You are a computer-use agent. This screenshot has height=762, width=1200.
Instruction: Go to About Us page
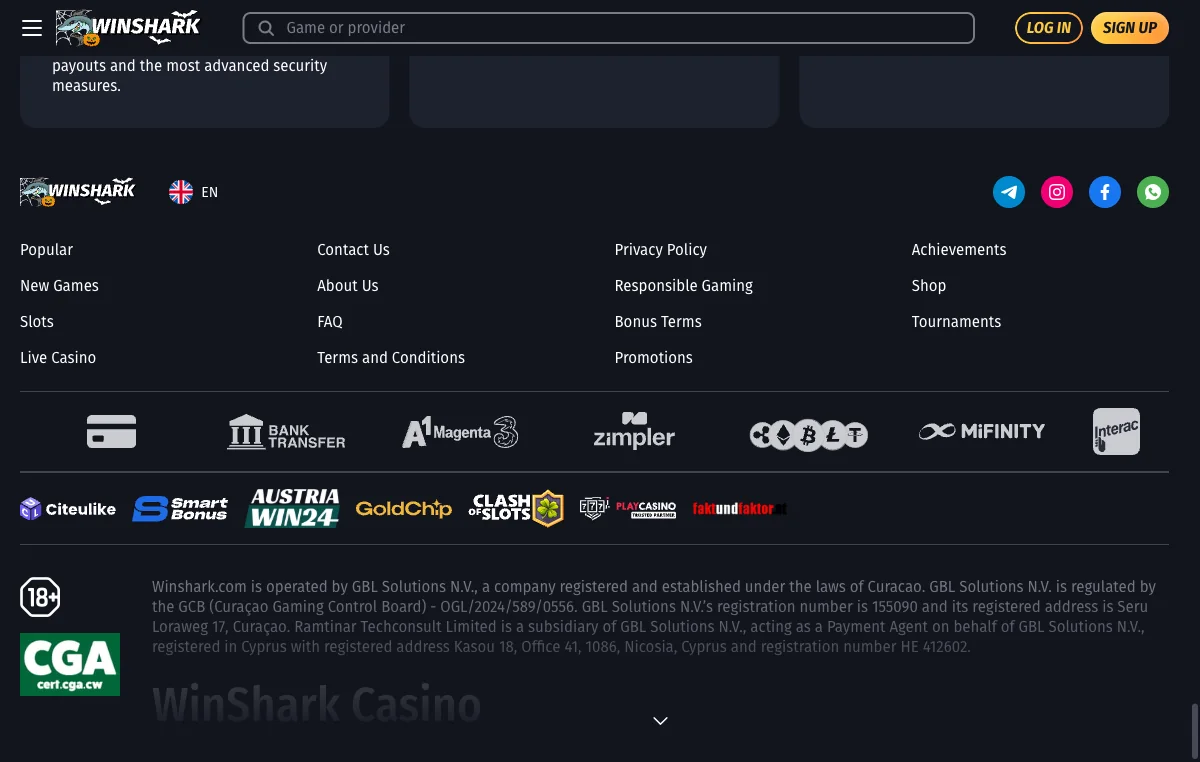tap(348, 286)
